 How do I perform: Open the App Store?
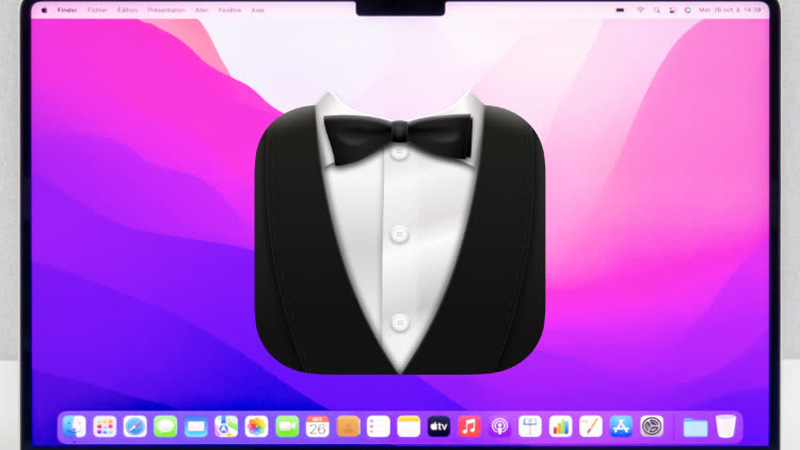click(x=621, y=427)
